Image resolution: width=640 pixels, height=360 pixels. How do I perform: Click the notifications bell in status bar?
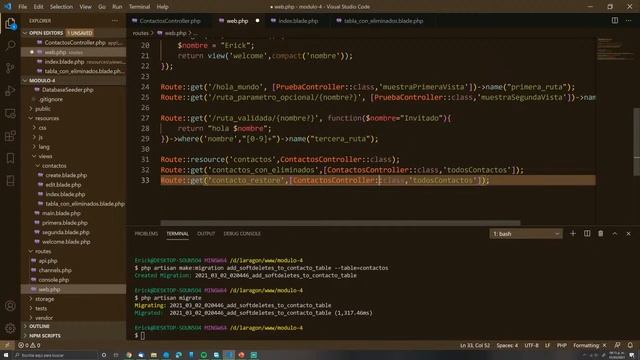tap(631, 345)
